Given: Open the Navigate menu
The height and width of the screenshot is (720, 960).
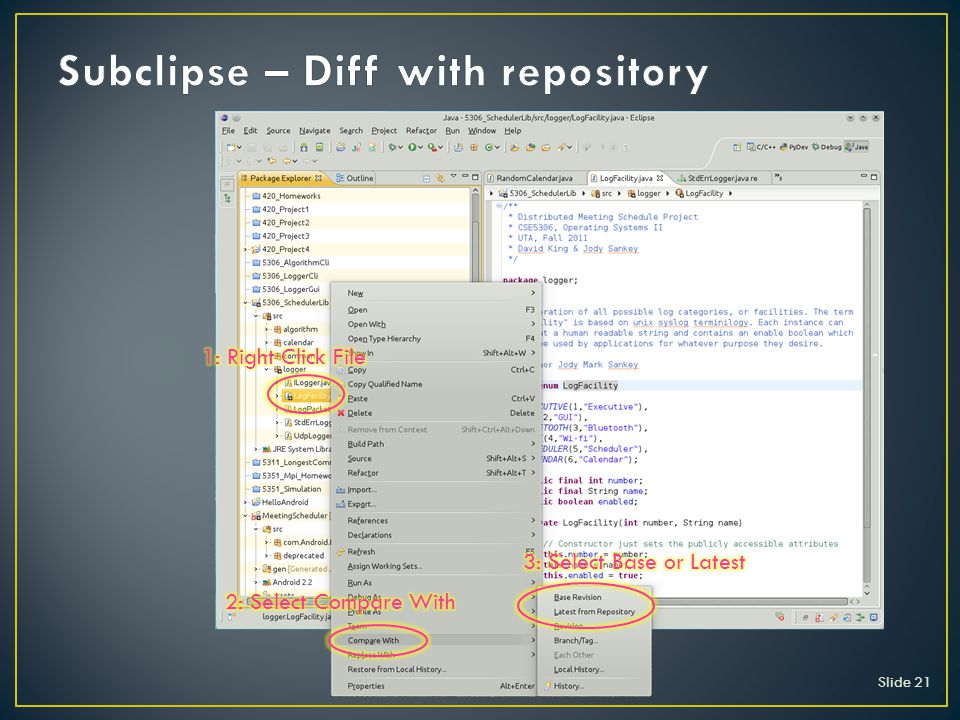Looking at the screenshot, I should point(315,130).
